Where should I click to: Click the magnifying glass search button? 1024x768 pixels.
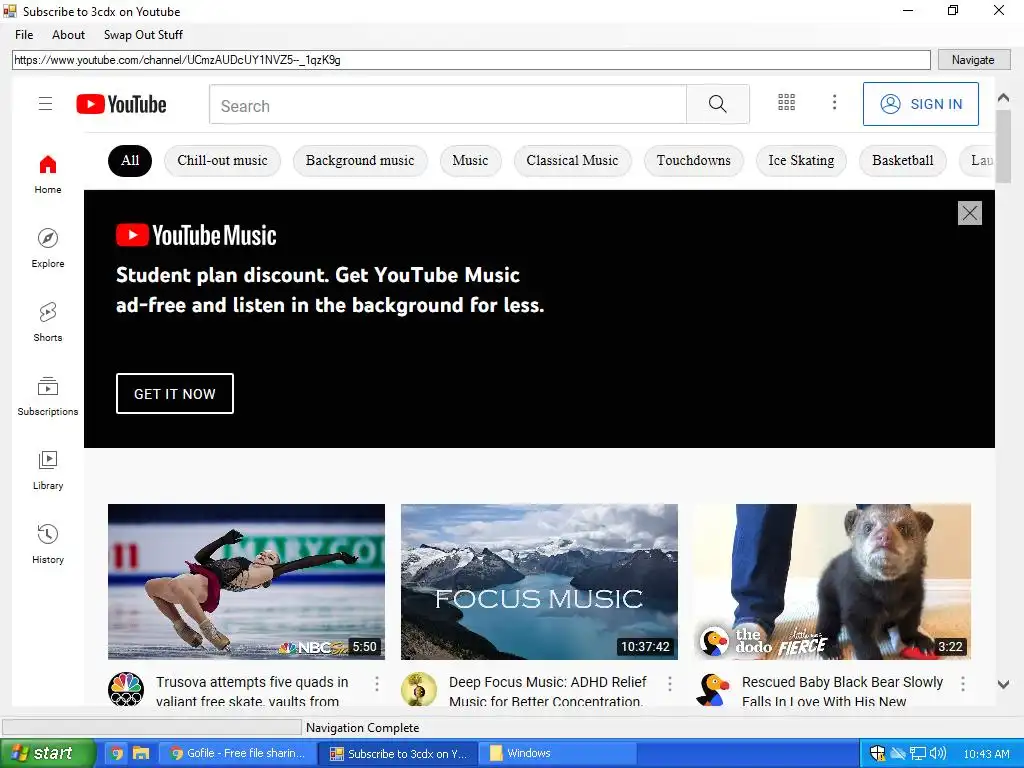coord(718,104)
